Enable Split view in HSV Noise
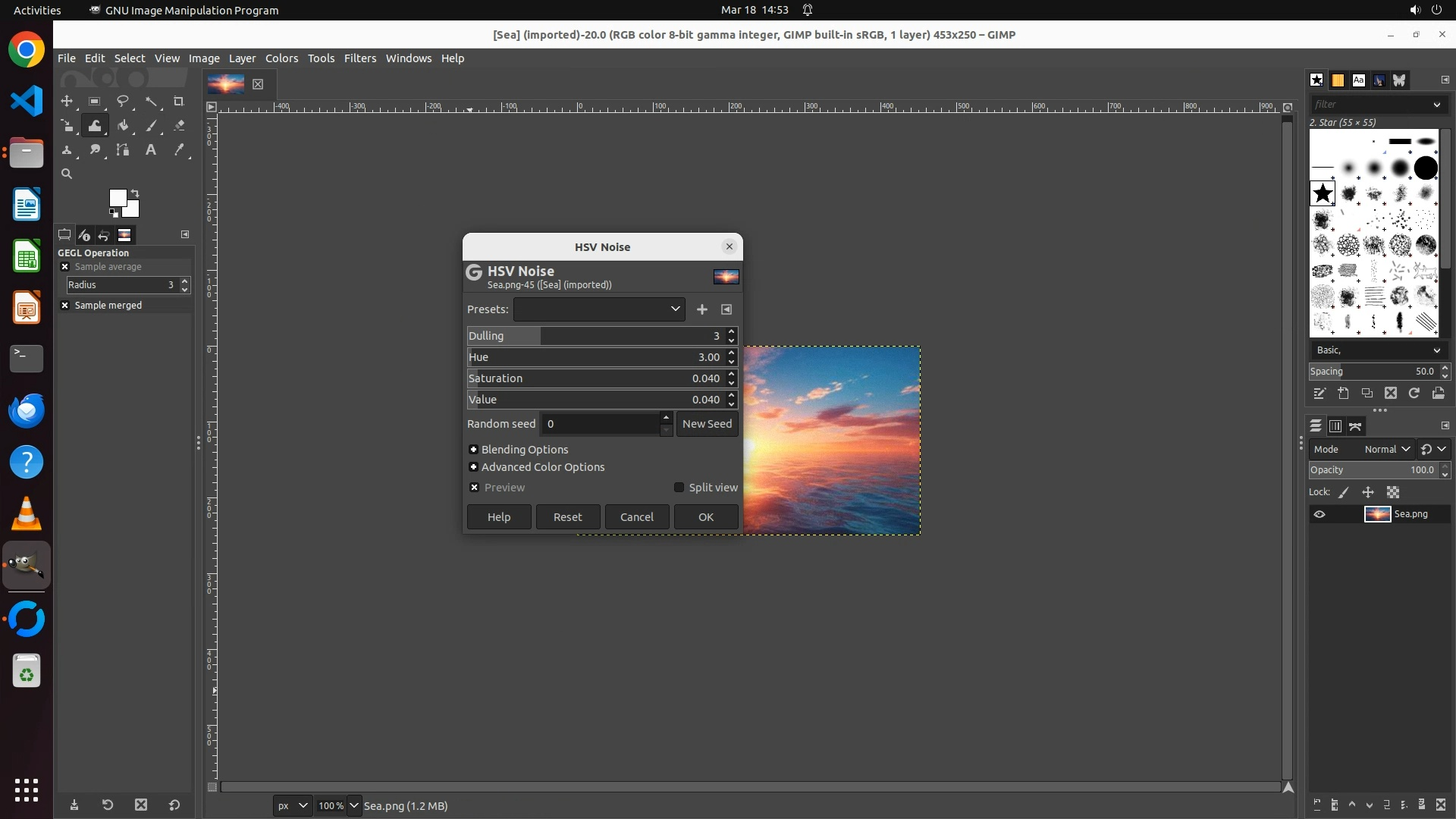Screen dimensions: 1456x819 (x=679, y=488)
